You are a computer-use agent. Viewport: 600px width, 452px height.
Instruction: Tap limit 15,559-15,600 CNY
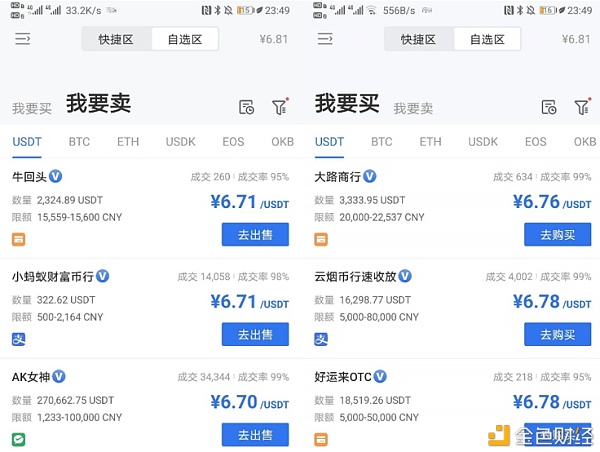tap(80, 217)
